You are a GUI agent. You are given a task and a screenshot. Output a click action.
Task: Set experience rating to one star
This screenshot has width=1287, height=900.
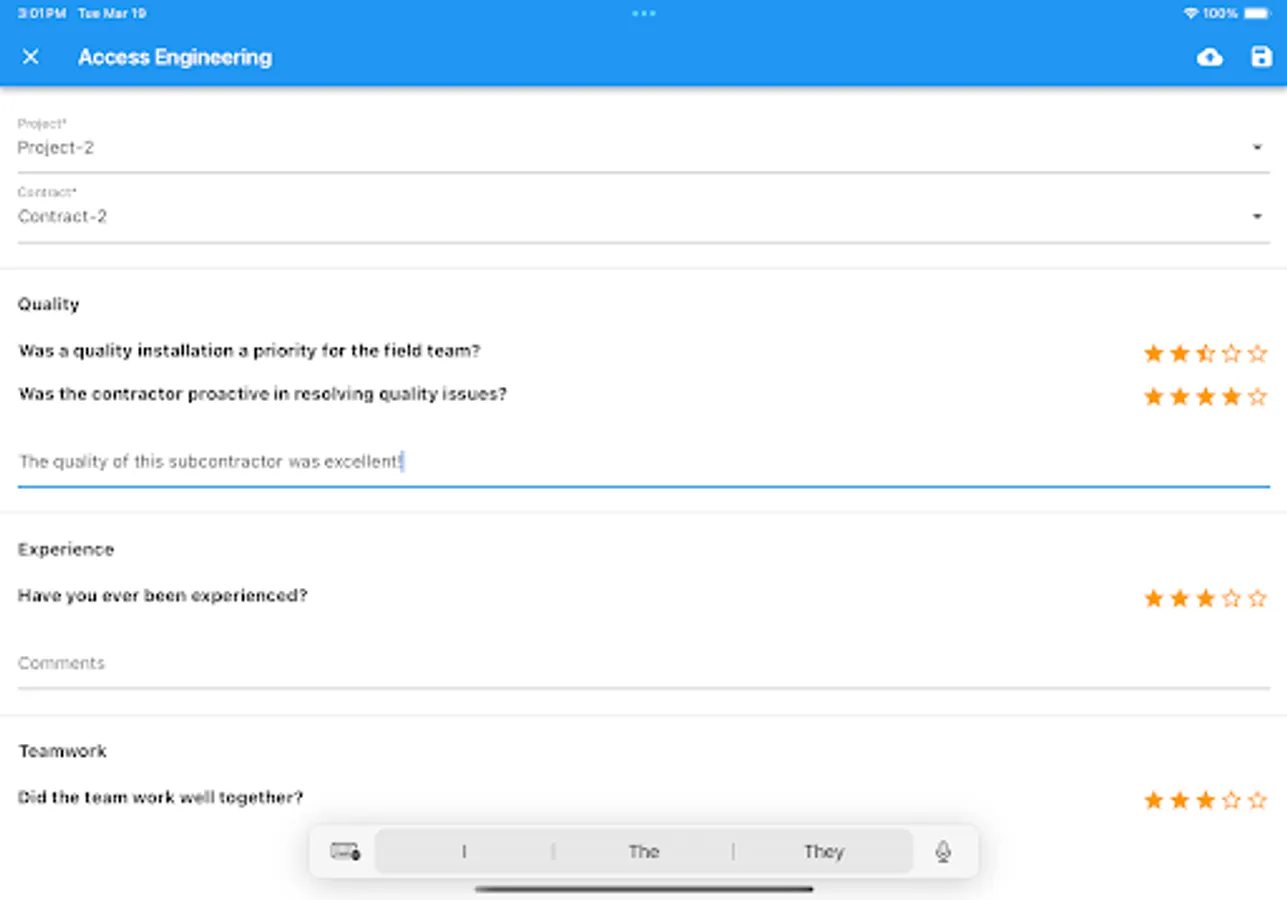[x=1153, y=597]
